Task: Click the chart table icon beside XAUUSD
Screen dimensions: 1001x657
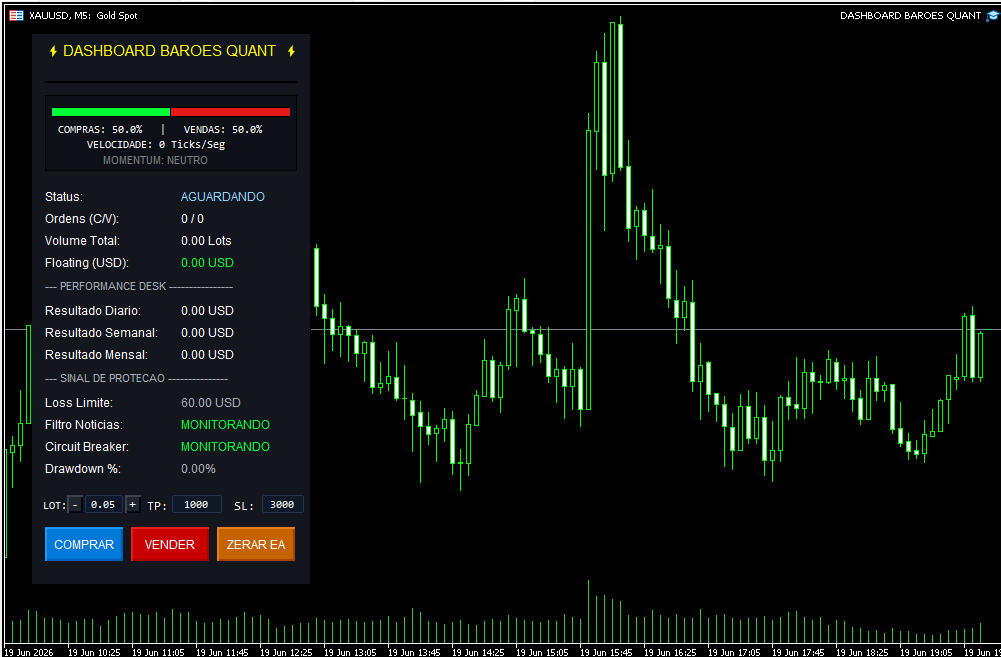Action: click(x=16, y=15)
